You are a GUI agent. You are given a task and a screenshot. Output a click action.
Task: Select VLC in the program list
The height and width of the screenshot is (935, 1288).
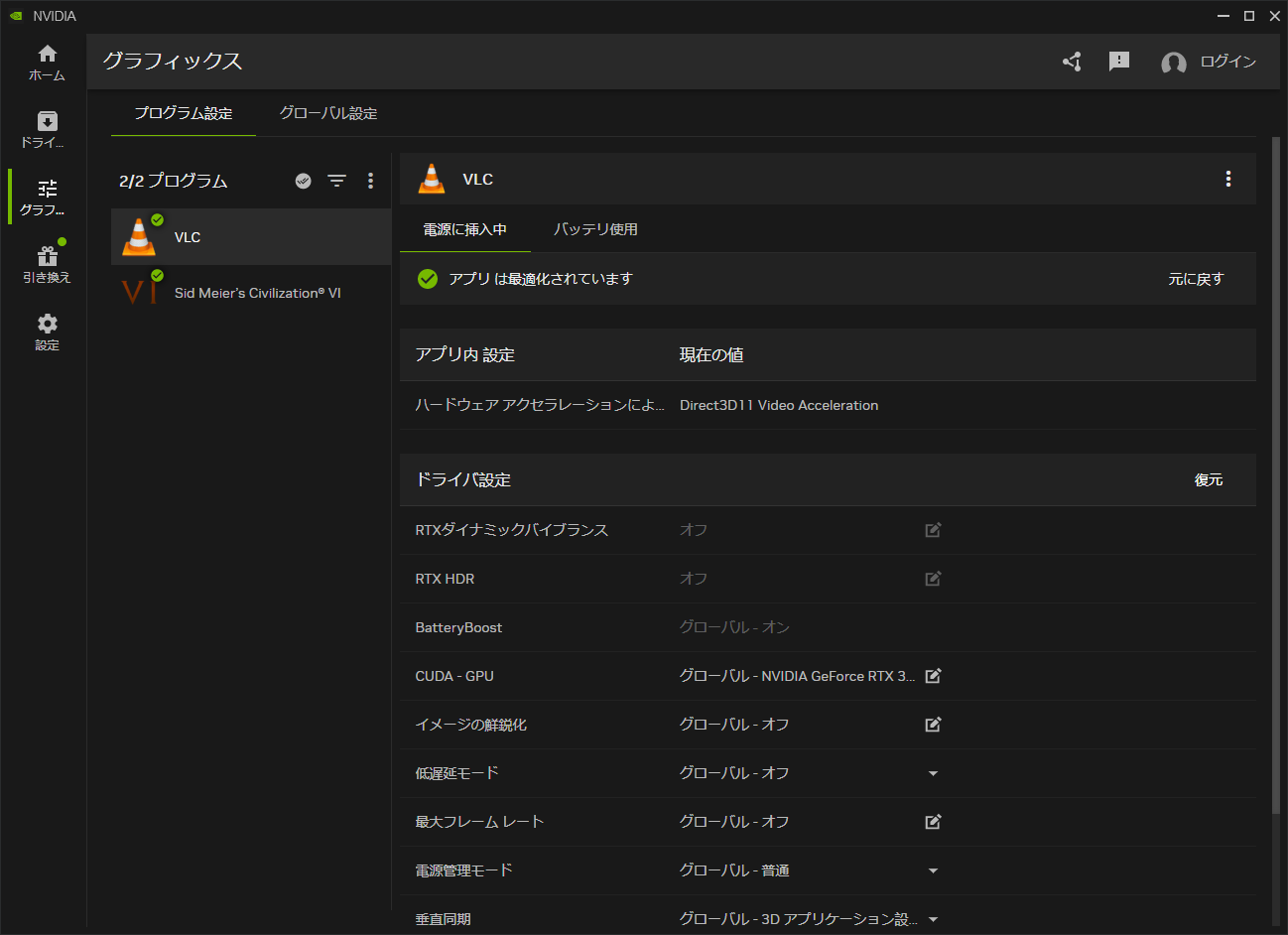[x=251, y=237]
